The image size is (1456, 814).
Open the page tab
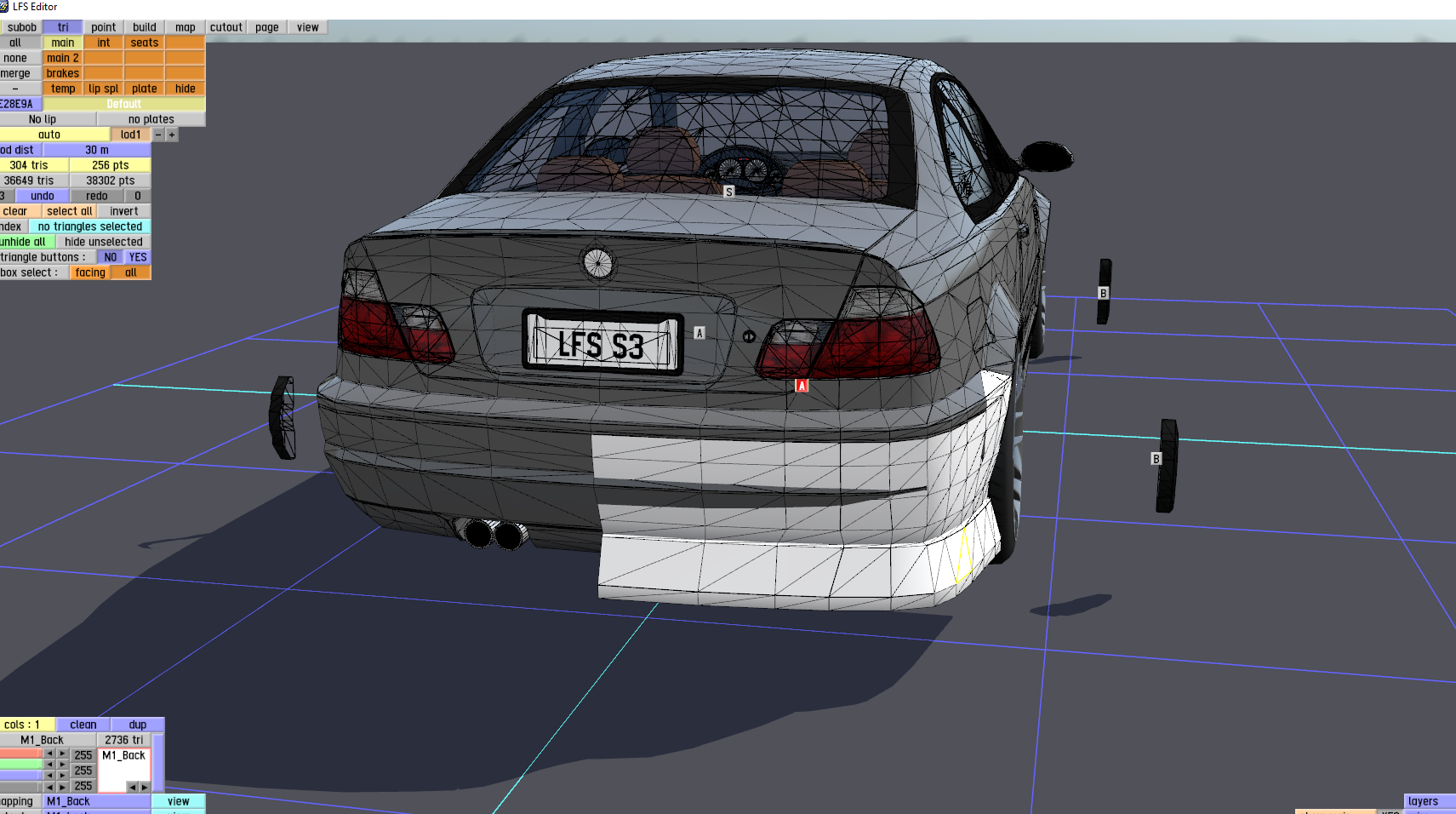(267, 27)
